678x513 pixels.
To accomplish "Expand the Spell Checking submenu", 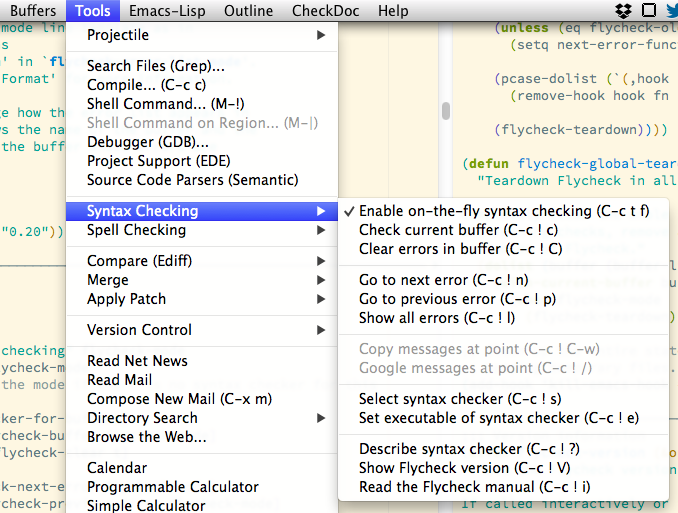I will pyautogui.click(x=202, y=230).
